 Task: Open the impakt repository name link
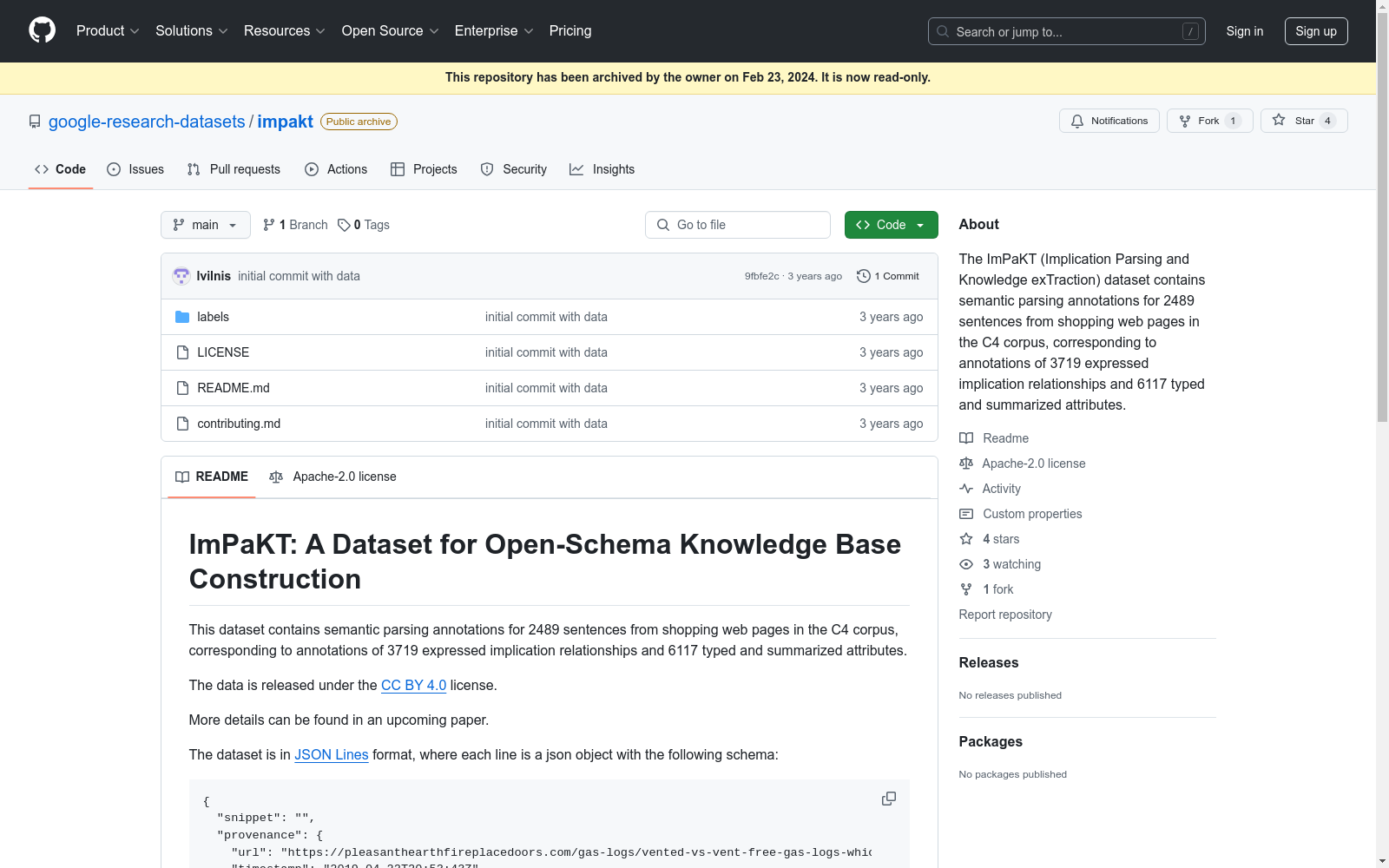[285, 122]
